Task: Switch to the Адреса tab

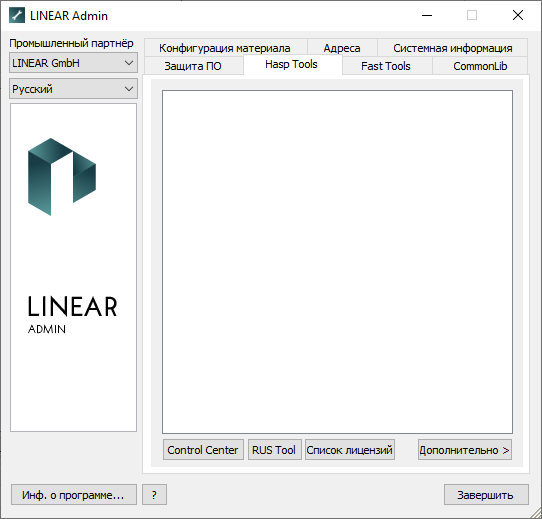Action: pos(342,48)
